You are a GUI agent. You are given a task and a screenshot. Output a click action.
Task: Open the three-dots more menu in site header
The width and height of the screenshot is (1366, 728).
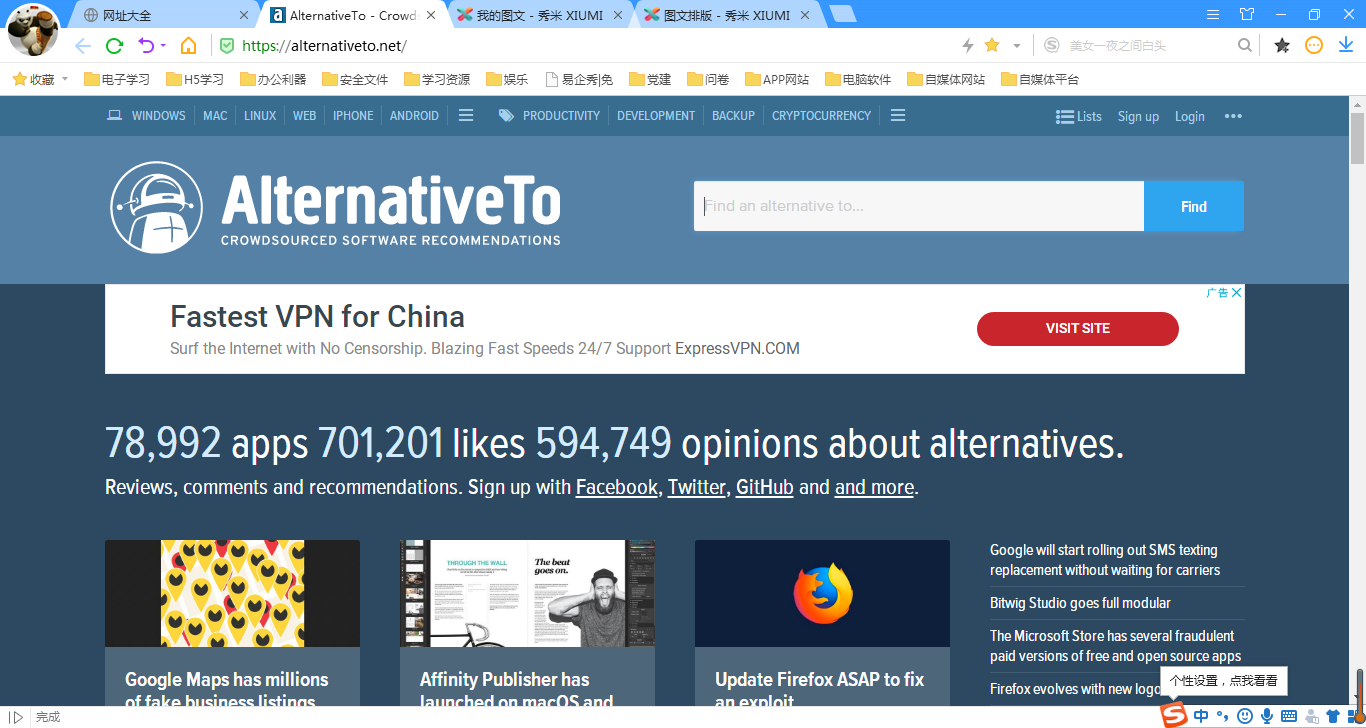(x=1233, y=116)
